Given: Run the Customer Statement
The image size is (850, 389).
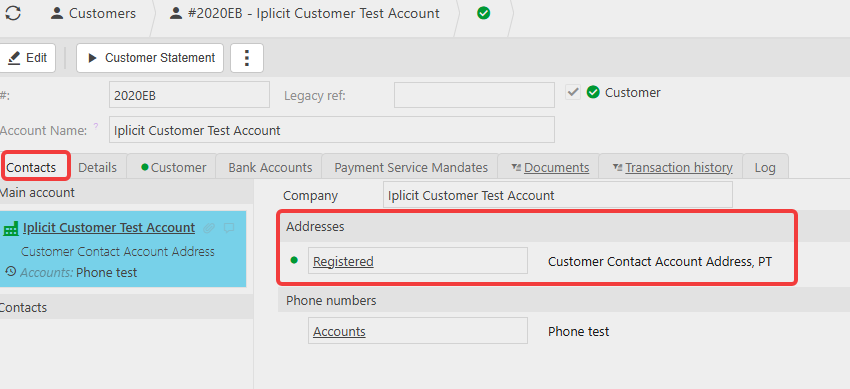Looking at the screenshot, I should click(150, 58).
